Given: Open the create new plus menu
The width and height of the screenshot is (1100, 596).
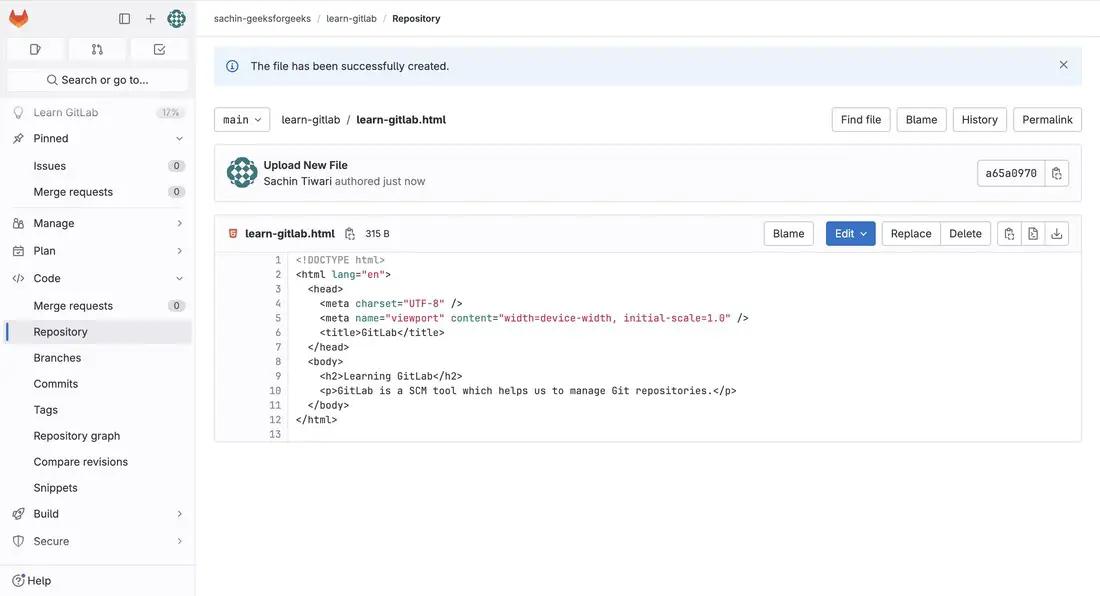Looking at the screenshot, I should coord(150,19).
